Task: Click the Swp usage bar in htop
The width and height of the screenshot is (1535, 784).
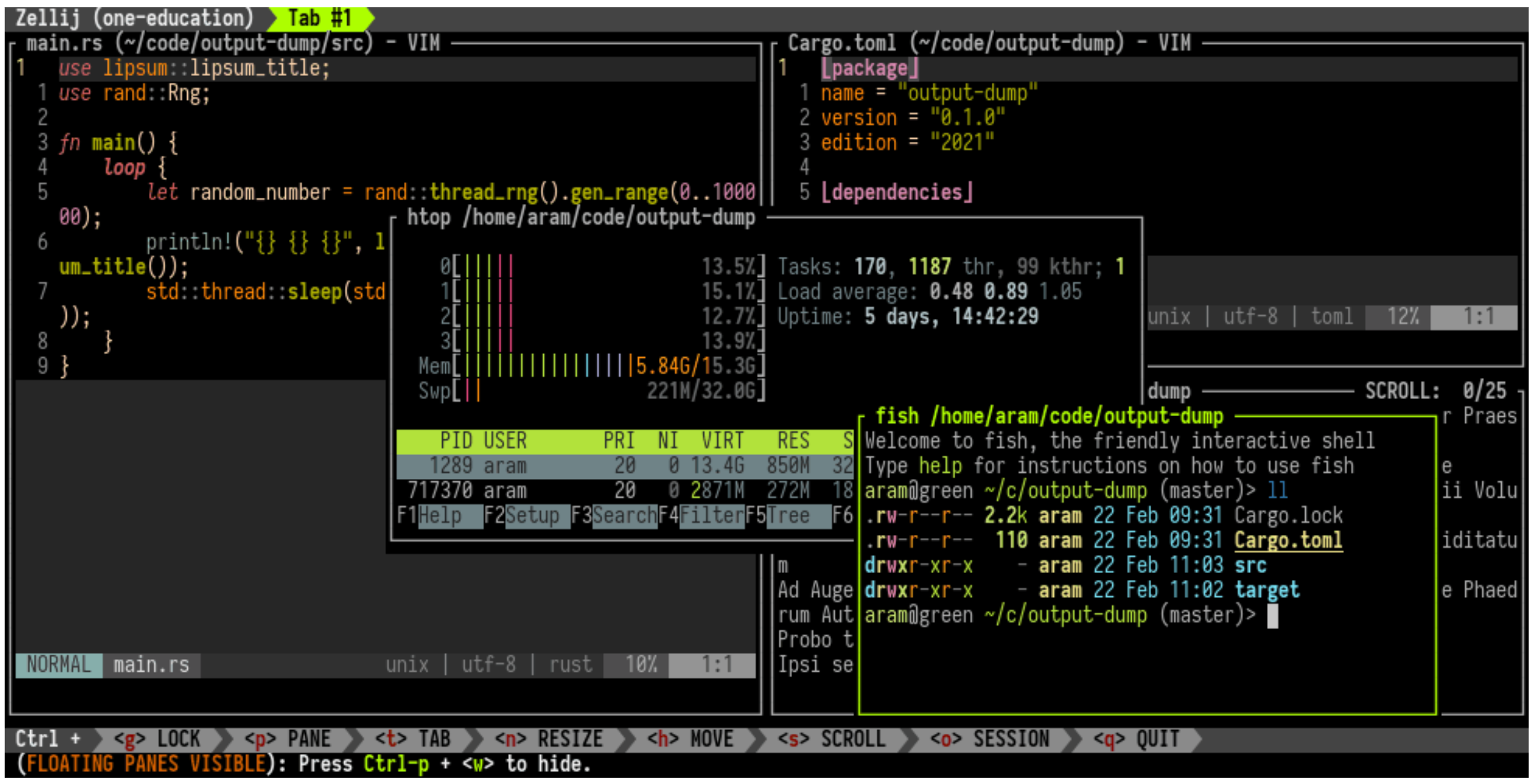Action: coord(592,392)
